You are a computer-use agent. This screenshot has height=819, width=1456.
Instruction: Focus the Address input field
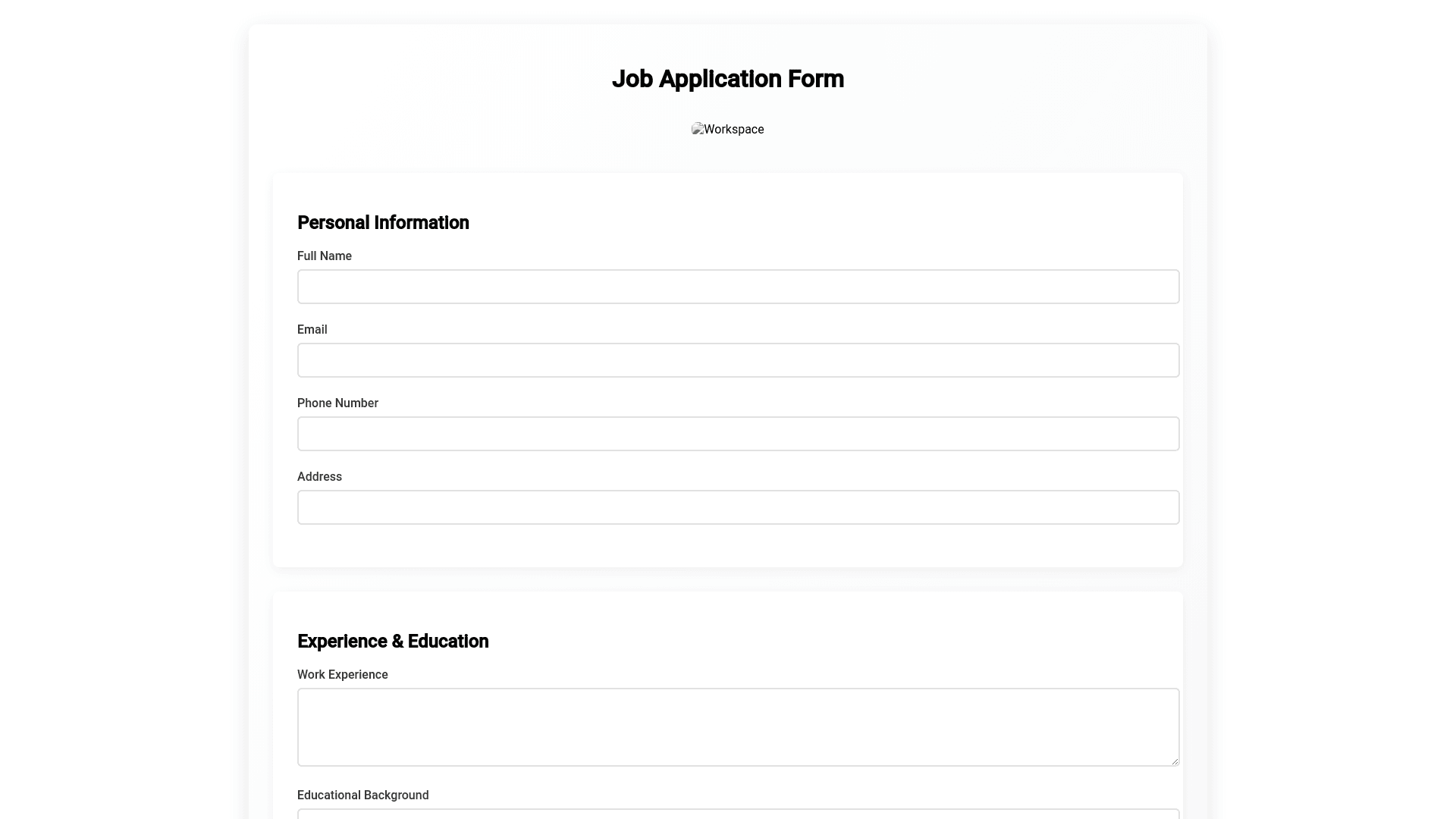pyautogui.click(x=738, y=507)
